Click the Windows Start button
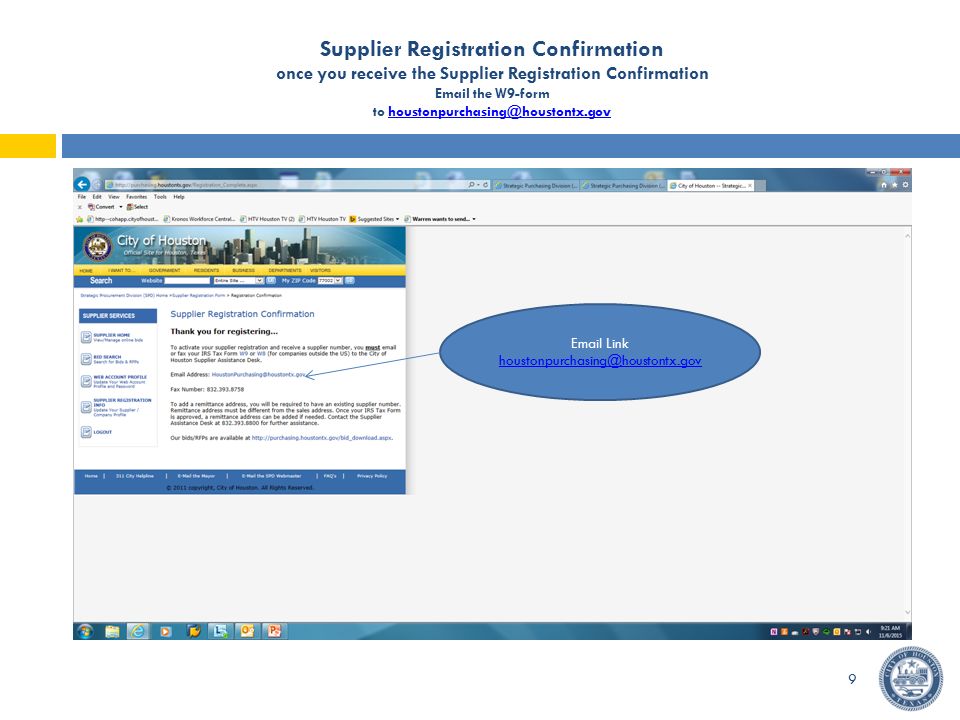 85,631
